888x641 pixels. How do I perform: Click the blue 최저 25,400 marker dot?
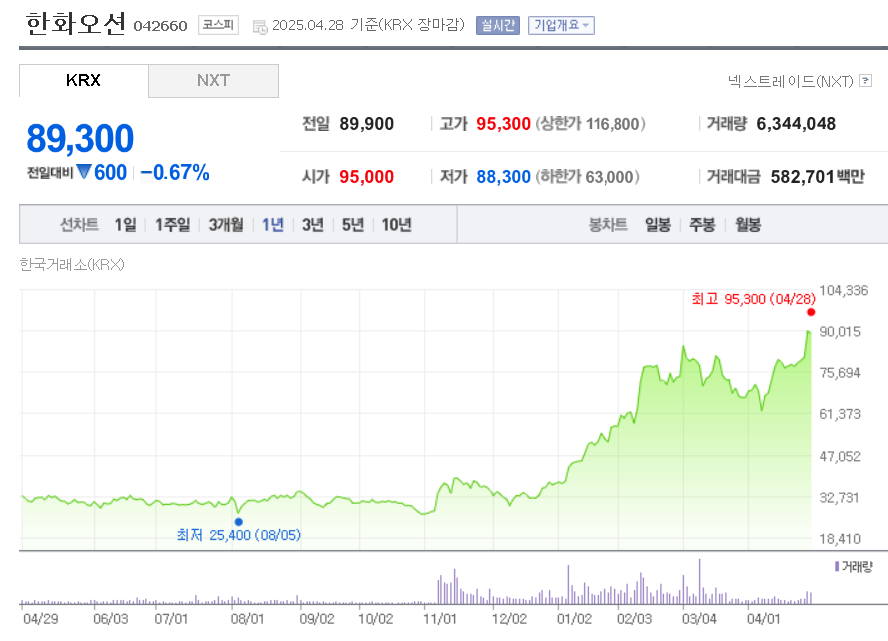click(238, 522)
